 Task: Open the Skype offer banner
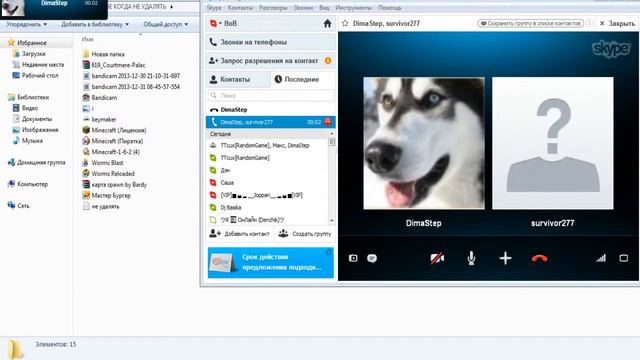pos(271,262)
